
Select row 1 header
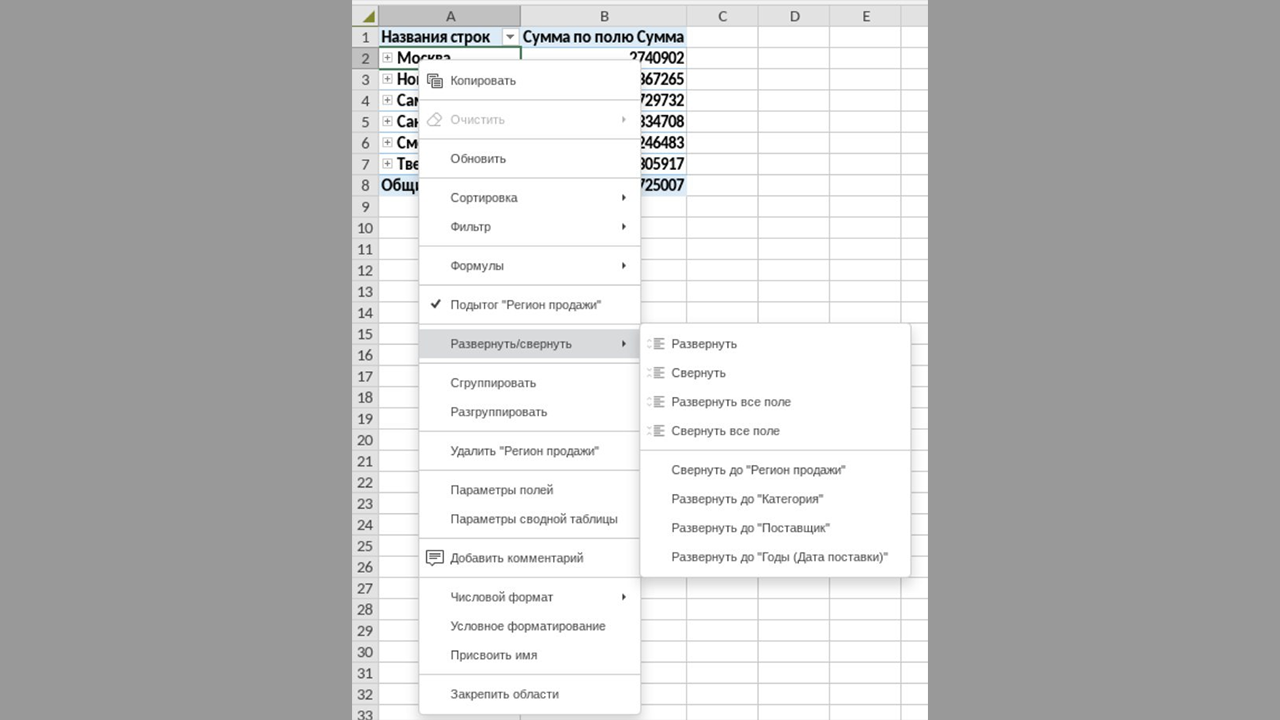point(366,37)
